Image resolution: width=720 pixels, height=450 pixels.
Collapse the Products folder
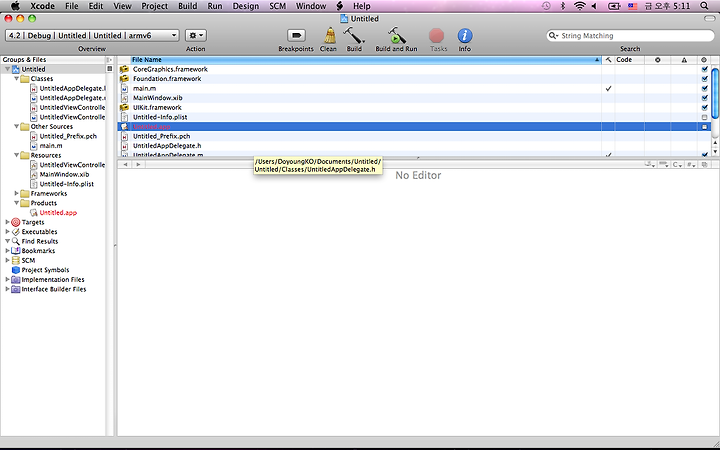tap(17, 203)
